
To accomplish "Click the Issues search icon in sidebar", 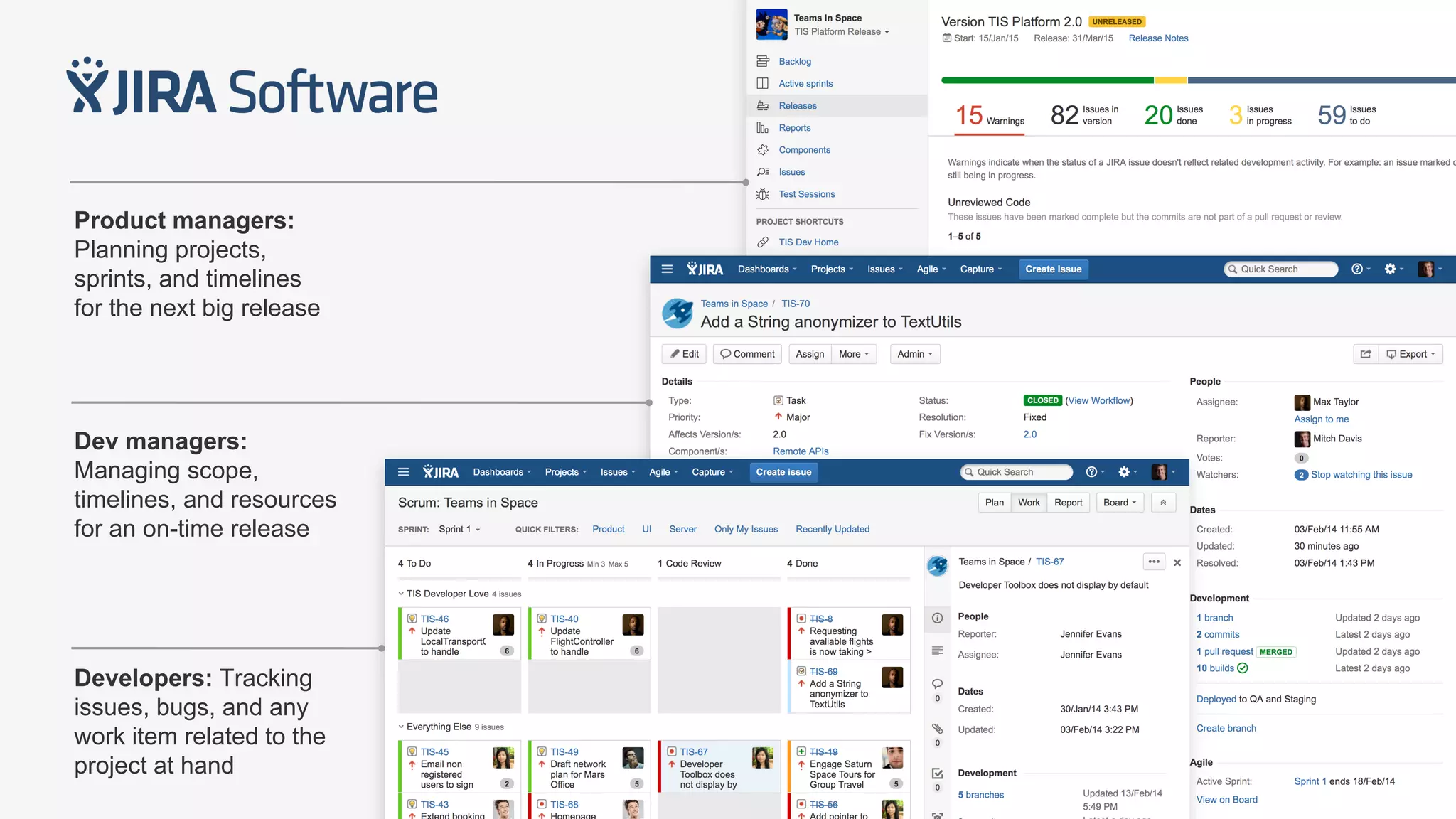I will tap(763, 171).
